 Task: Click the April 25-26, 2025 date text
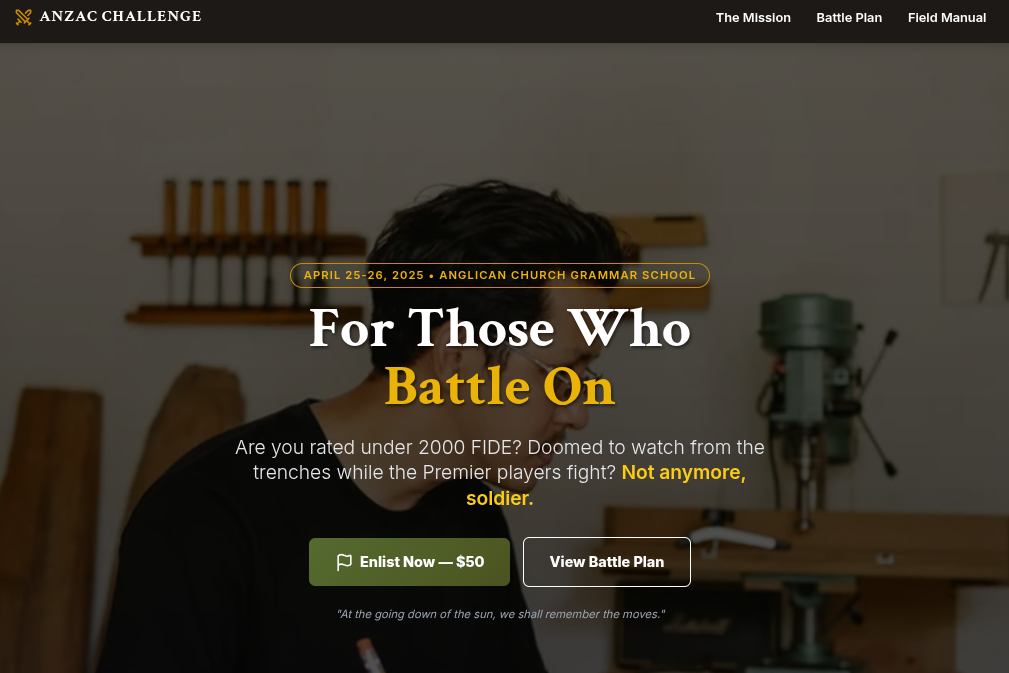(364, 275)
